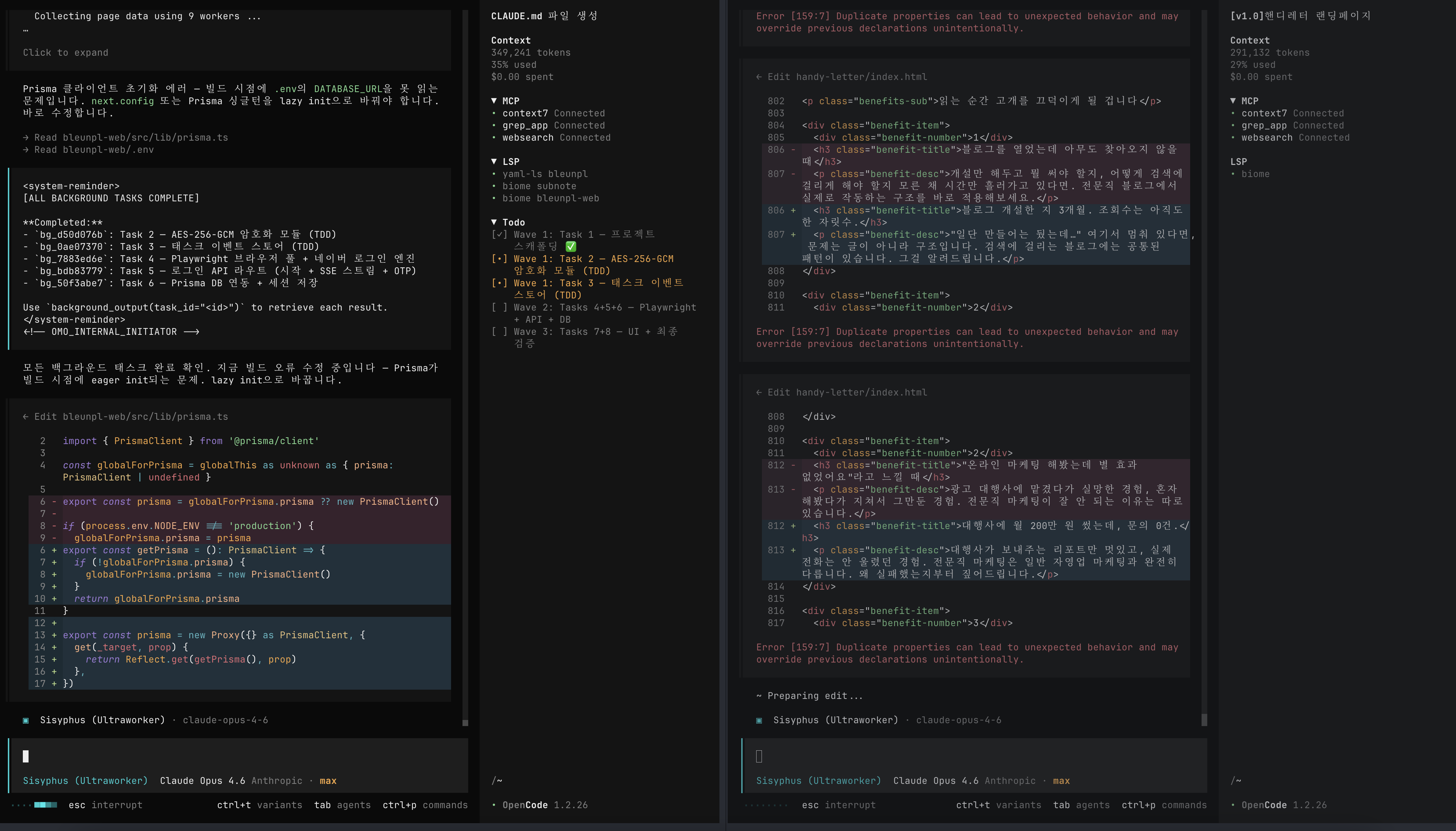Check the Wave 2 Tasks 4+5+6 Playwright todo box
This screenshot has height=831, width=1456.
pos(499,308)
